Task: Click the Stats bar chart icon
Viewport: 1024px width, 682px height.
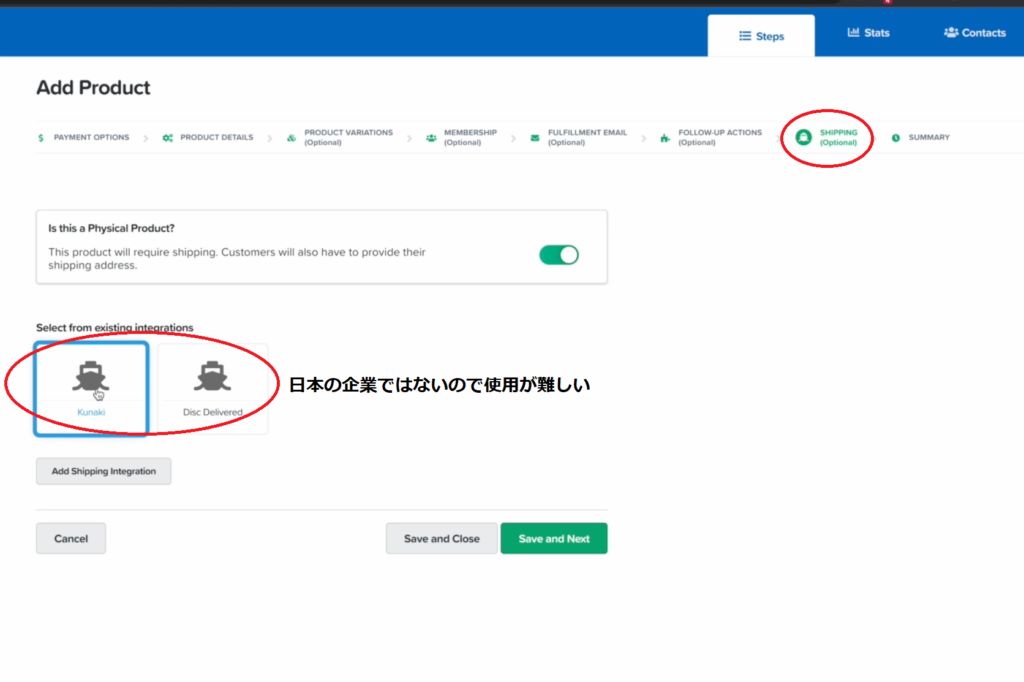Action: [x=853, y=32]
